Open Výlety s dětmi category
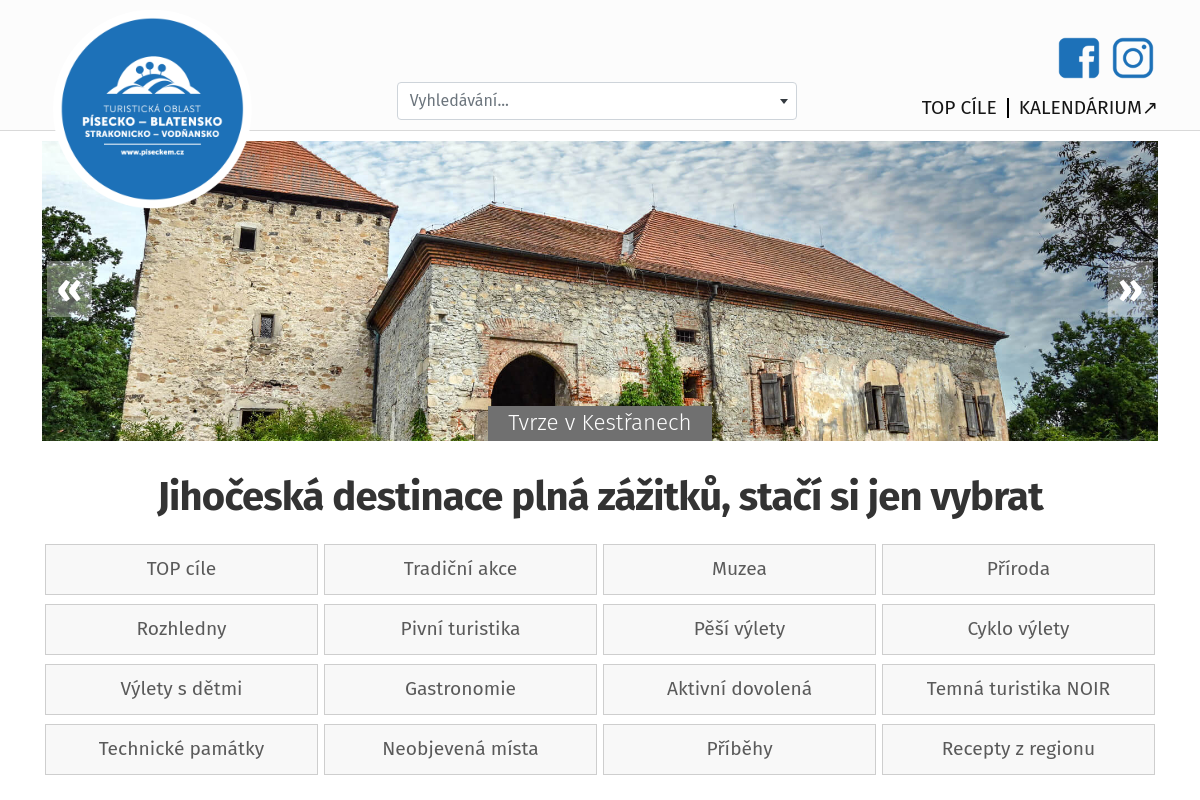The image size is (1200, 800). (181, 689)
